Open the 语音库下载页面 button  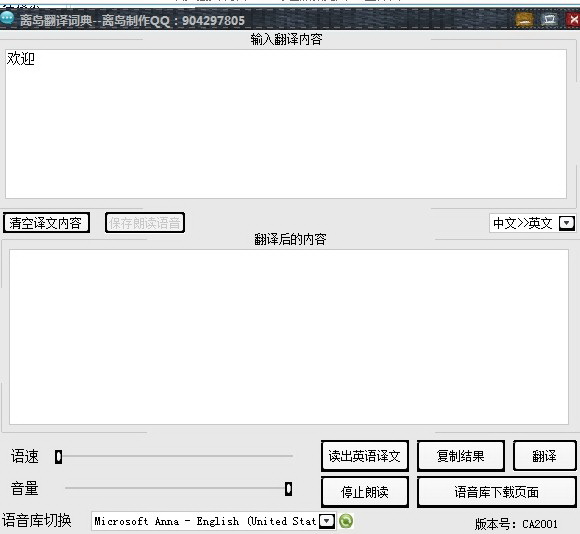coord(497,492)
